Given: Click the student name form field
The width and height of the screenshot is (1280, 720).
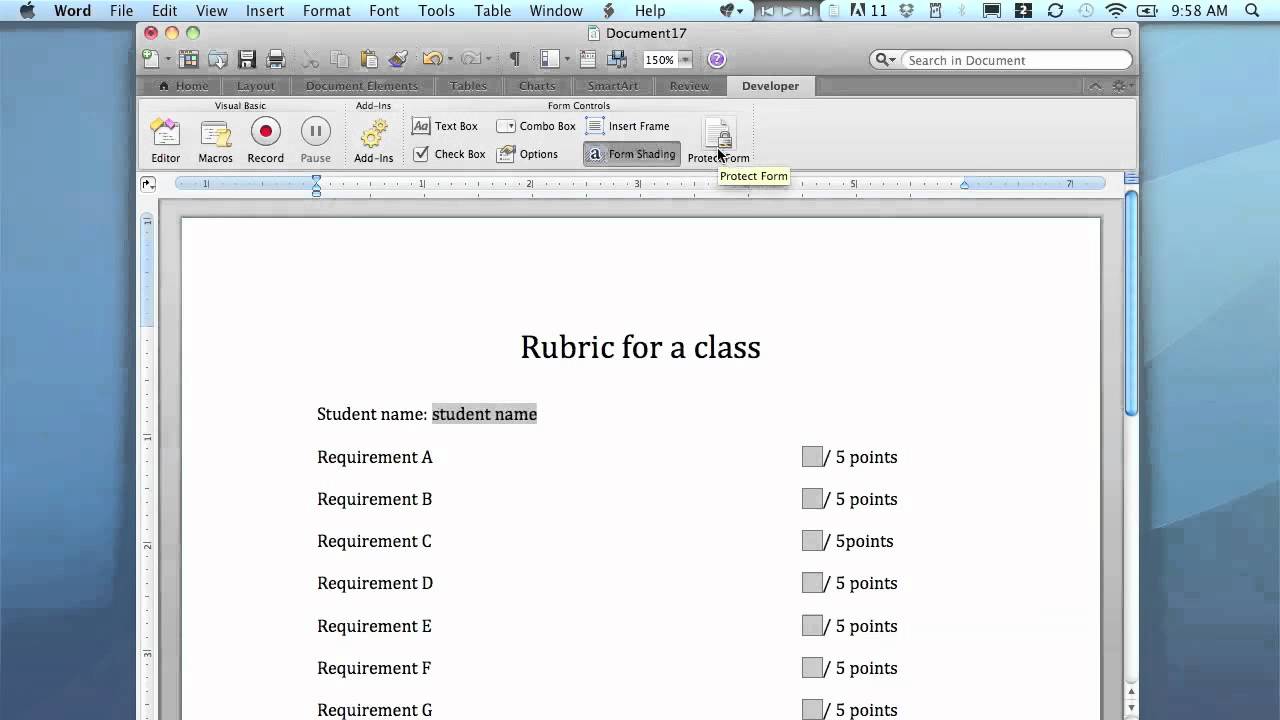Looking at the screenshot, I should (484, 414).
